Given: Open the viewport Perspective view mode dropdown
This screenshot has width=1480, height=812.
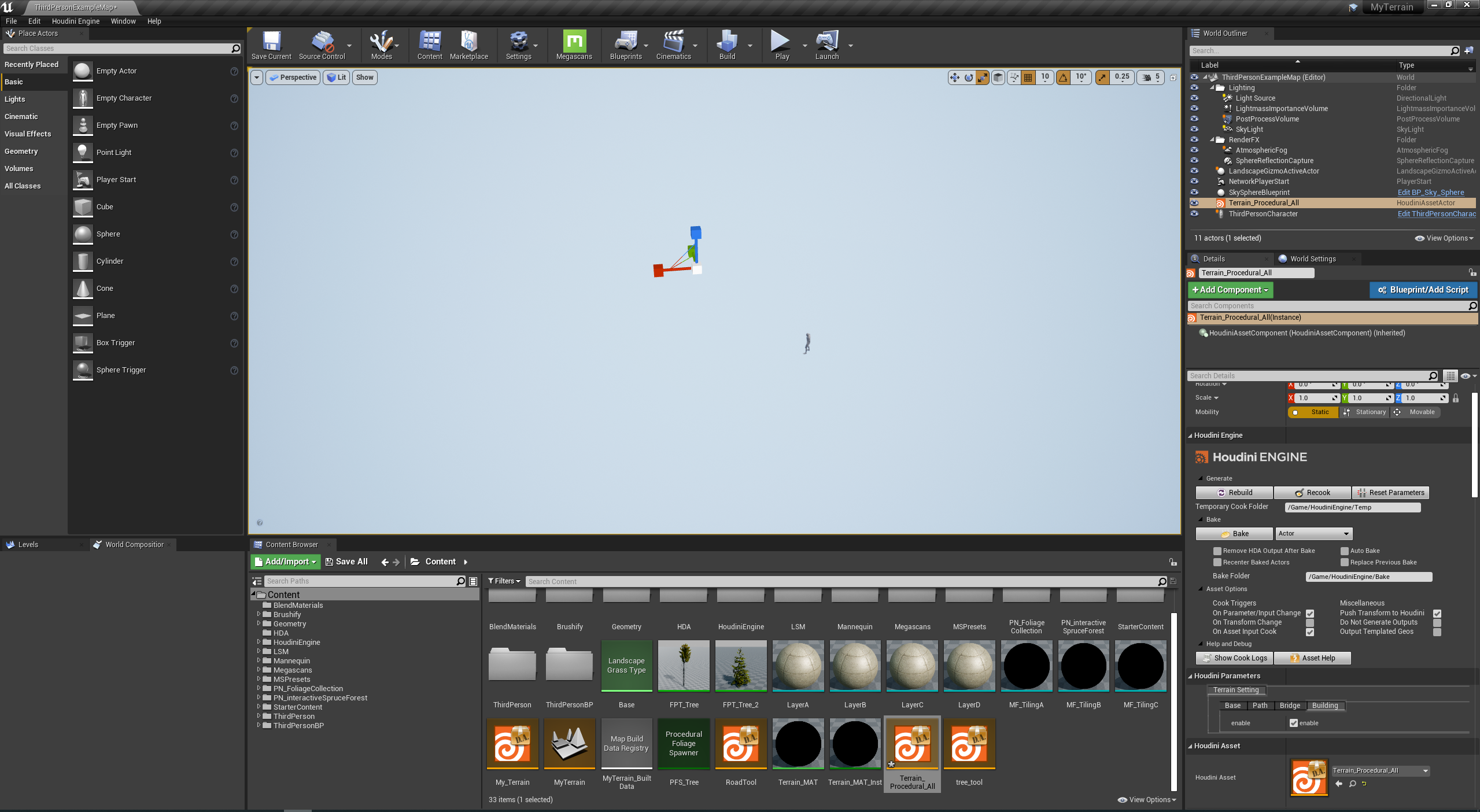Looking at the screenshot, I should tap(293, 77).
